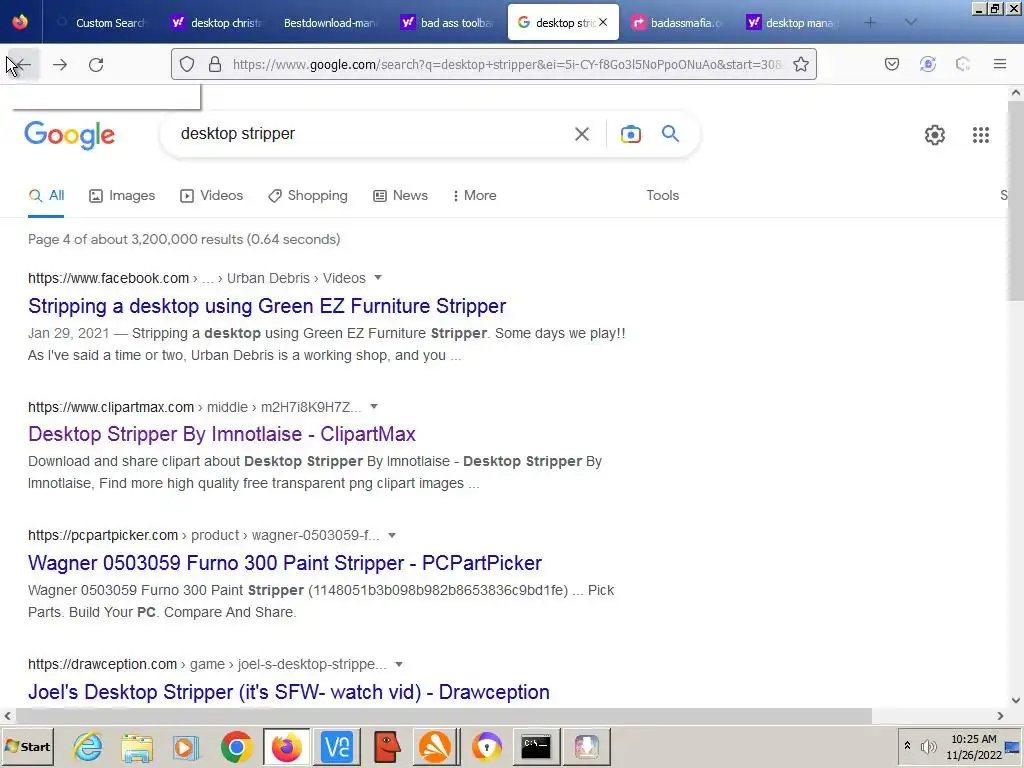
Task: Select the Videos results filter
Action: coord(212,195)
